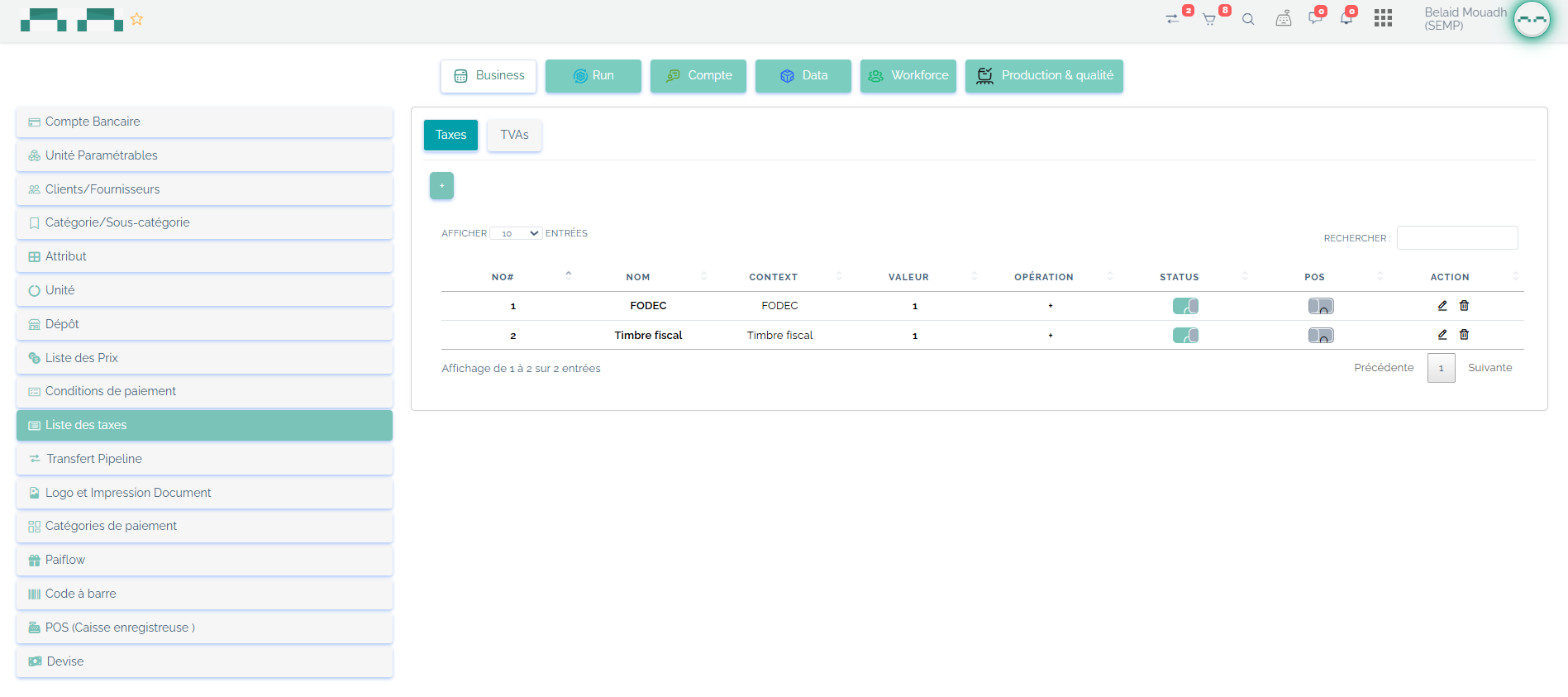Click the search magnifier icon in header
Screen dimensions: 1568x697
[1248, 19]
